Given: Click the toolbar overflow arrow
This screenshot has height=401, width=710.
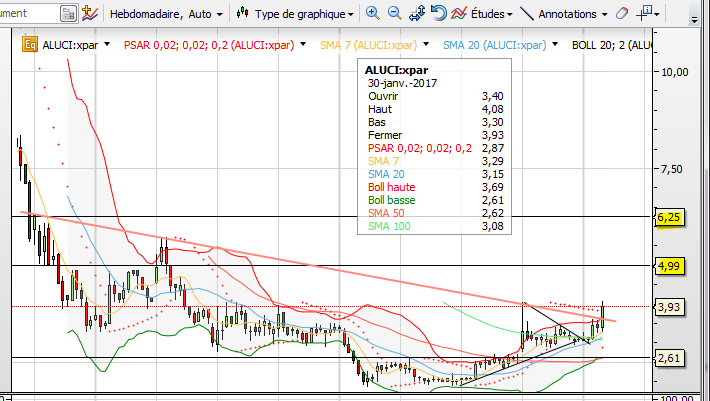Looking at the screenshot, I should pyautogui.click(x=694, y=19).
